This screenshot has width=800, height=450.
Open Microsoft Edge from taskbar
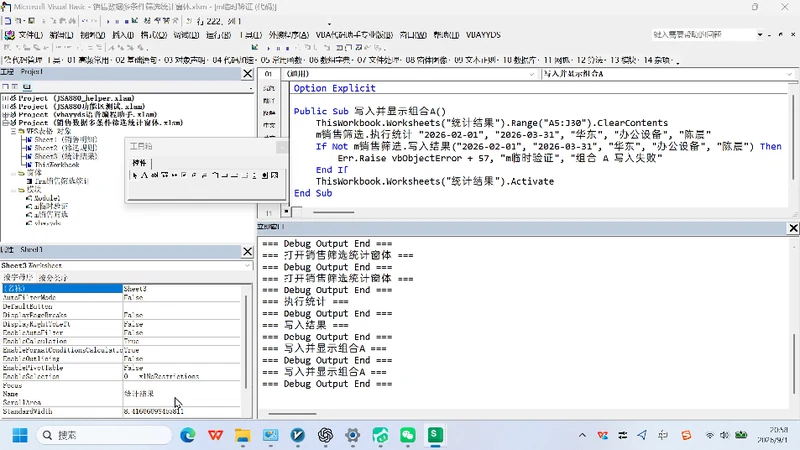click(x=188, y=435)
